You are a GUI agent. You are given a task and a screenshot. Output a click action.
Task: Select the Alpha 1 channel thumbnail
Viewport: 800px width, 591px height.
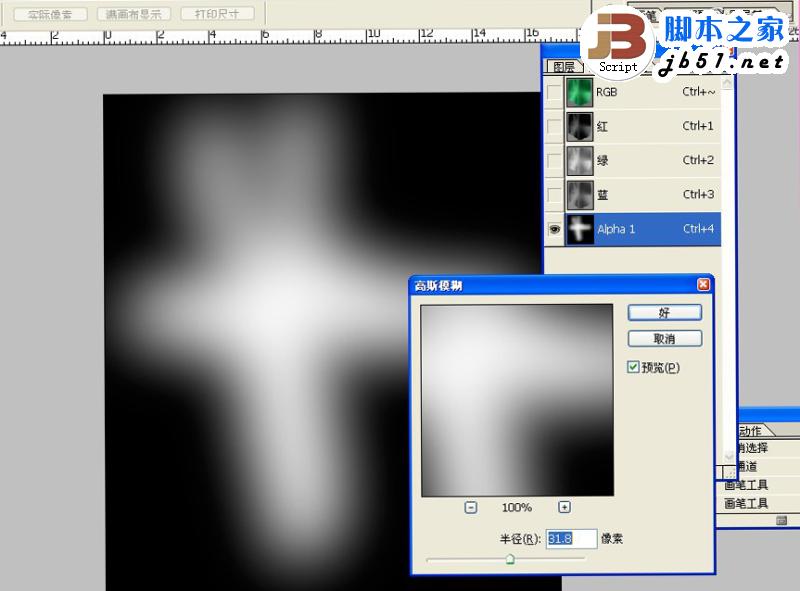(578, 229)
